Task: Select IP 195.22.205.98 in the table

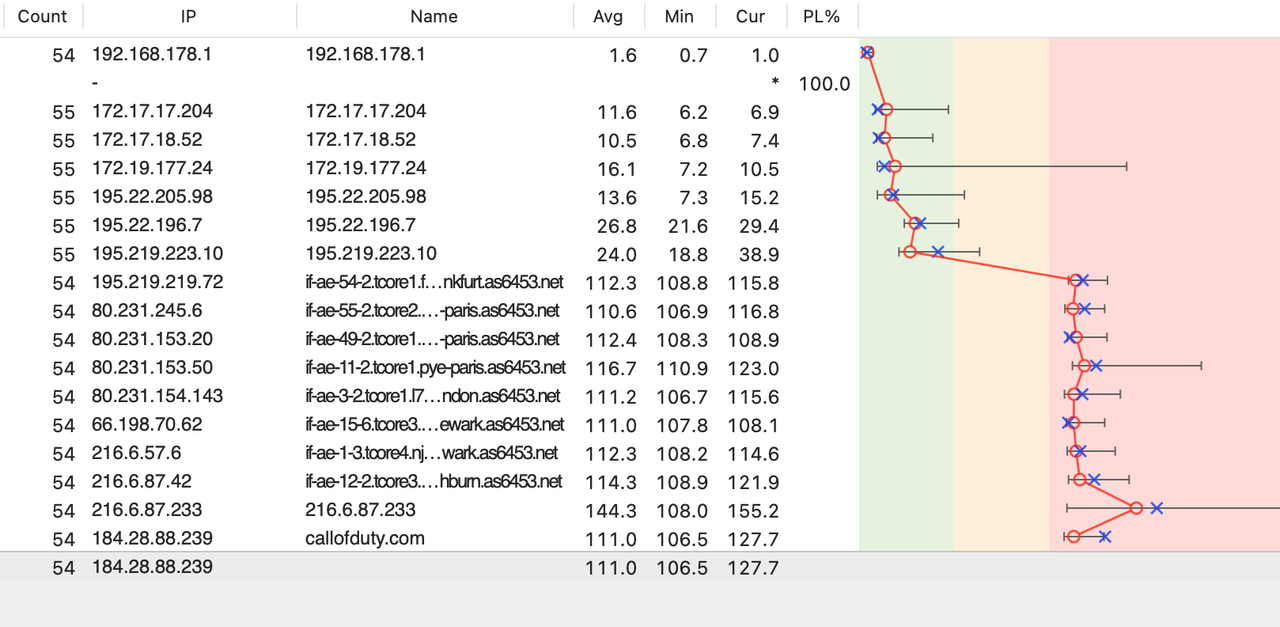Action: point(152,196)
